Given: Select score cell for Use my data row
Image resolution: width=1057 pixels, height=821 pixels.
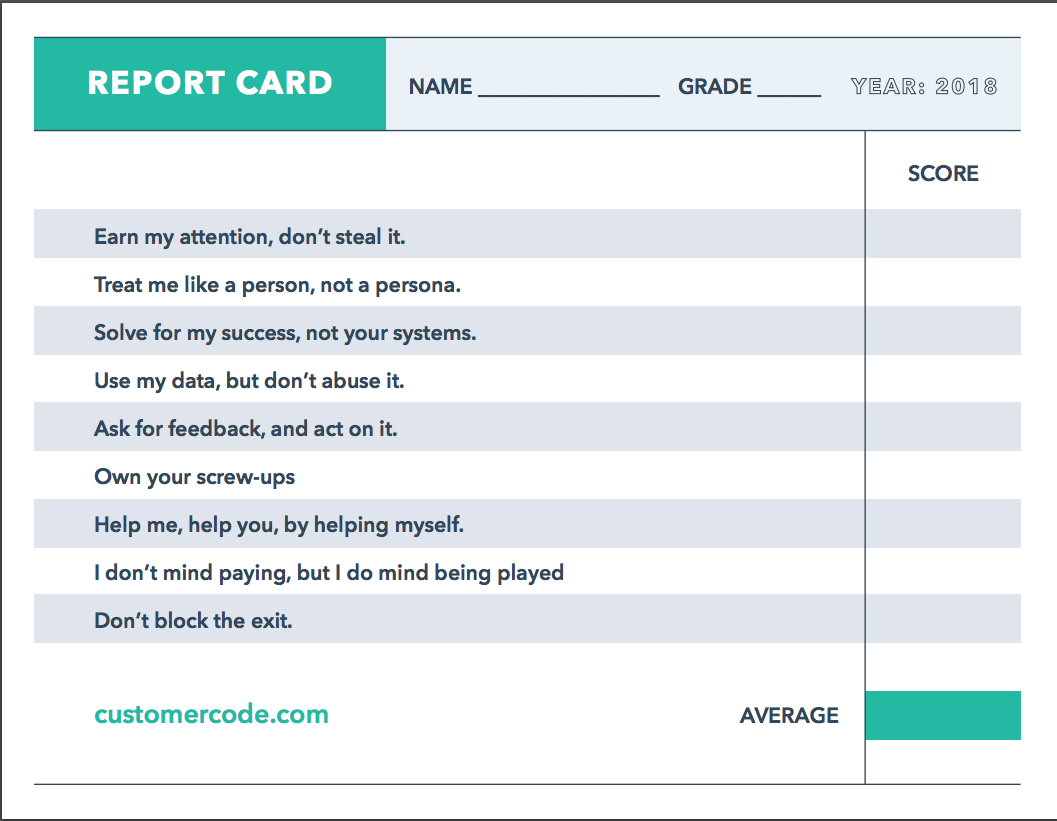Looking at the screenshot, I should [943, 379].
